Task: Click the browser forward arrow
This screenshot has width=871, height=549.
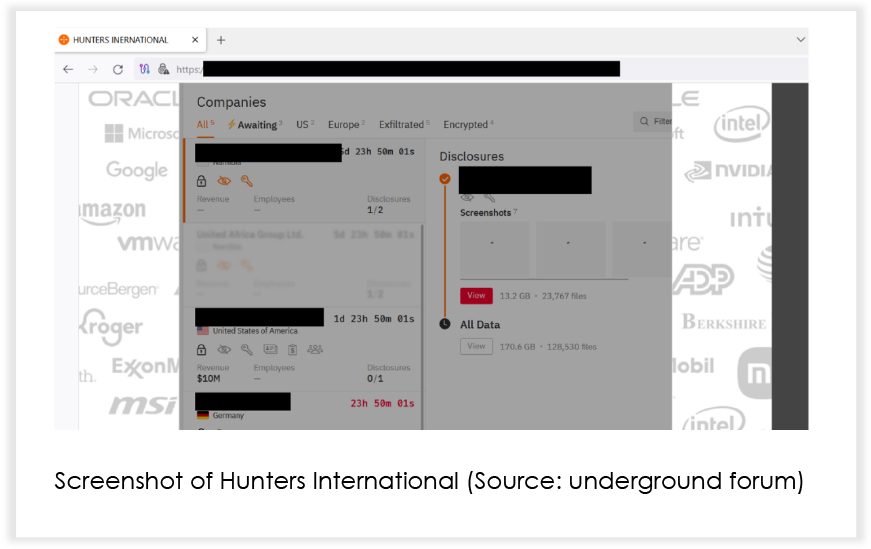Action: (x=93, y=69)
